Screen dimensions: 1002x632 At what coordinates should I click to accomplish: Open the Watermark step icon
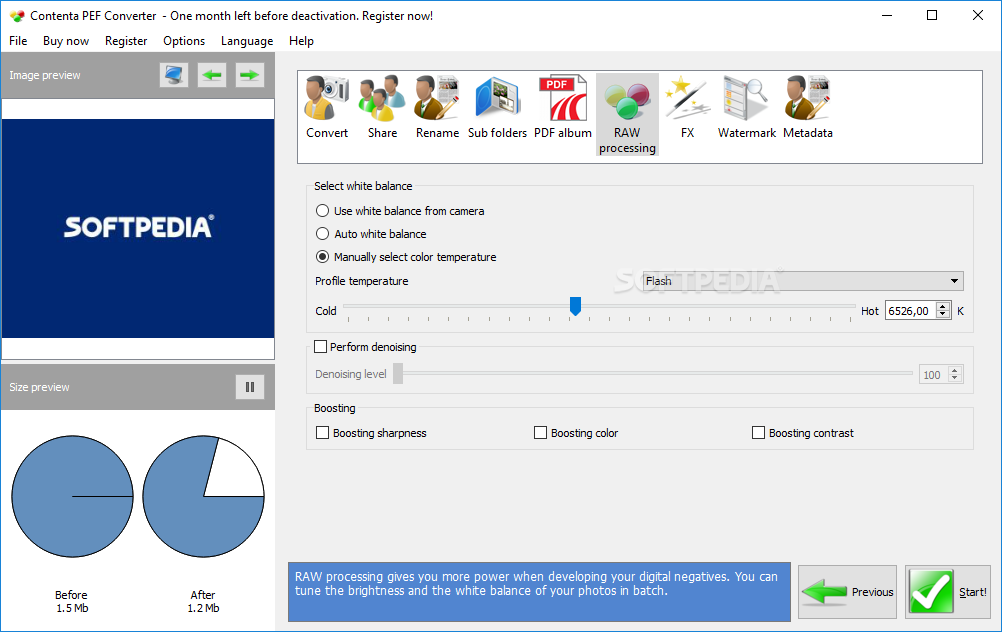pyautogui.click(x=746, y=107)
